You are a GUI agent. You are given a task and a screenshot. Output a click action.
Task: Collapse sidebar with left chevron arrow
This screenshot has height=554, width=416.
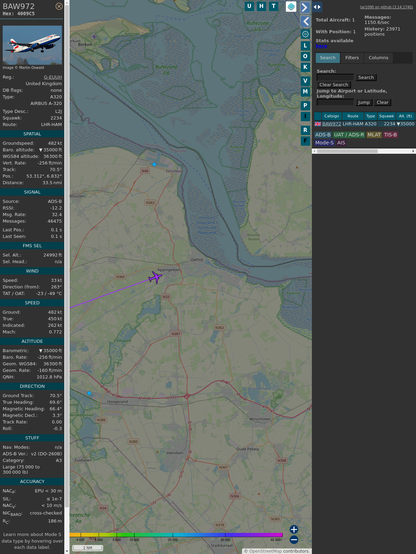point(305,21)
